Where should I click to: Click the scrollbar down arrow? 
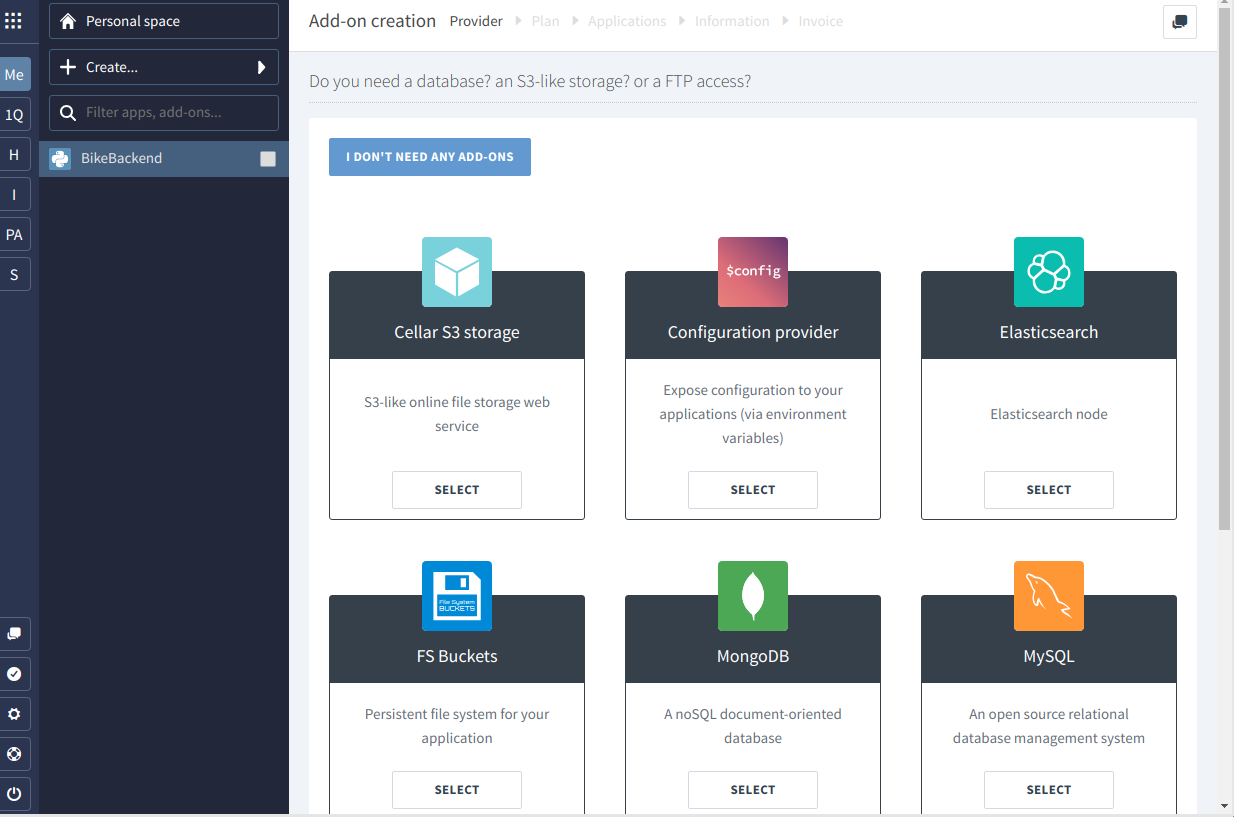1225,806
